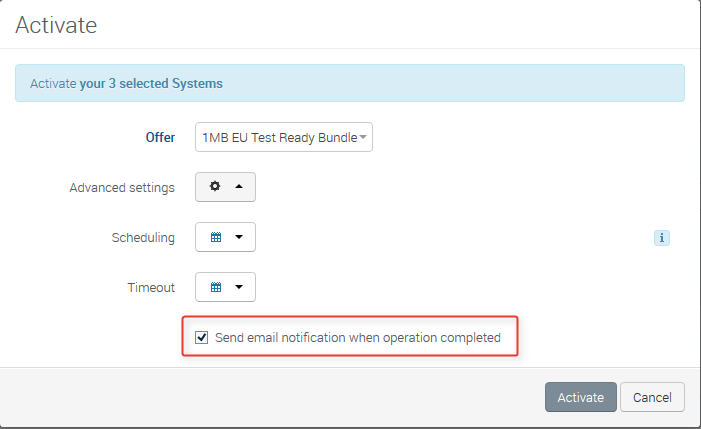Click the Scheduling calendar icon

click(x=215, y=237)
